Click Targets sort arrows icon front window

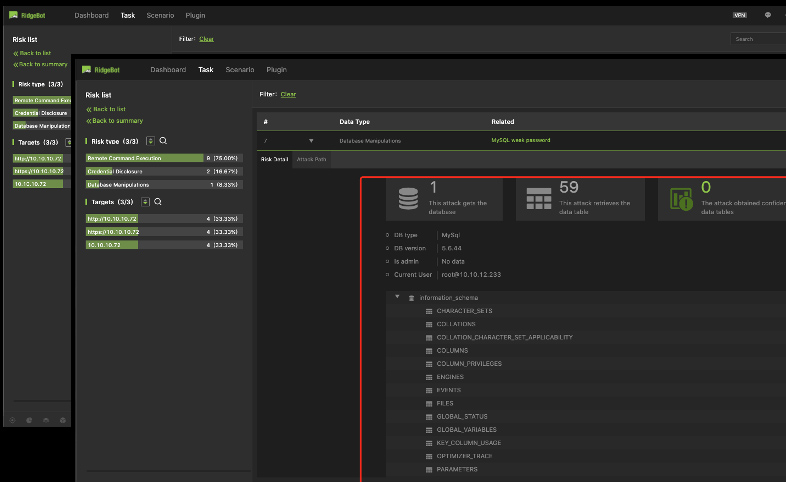click(x=145, y=201)
